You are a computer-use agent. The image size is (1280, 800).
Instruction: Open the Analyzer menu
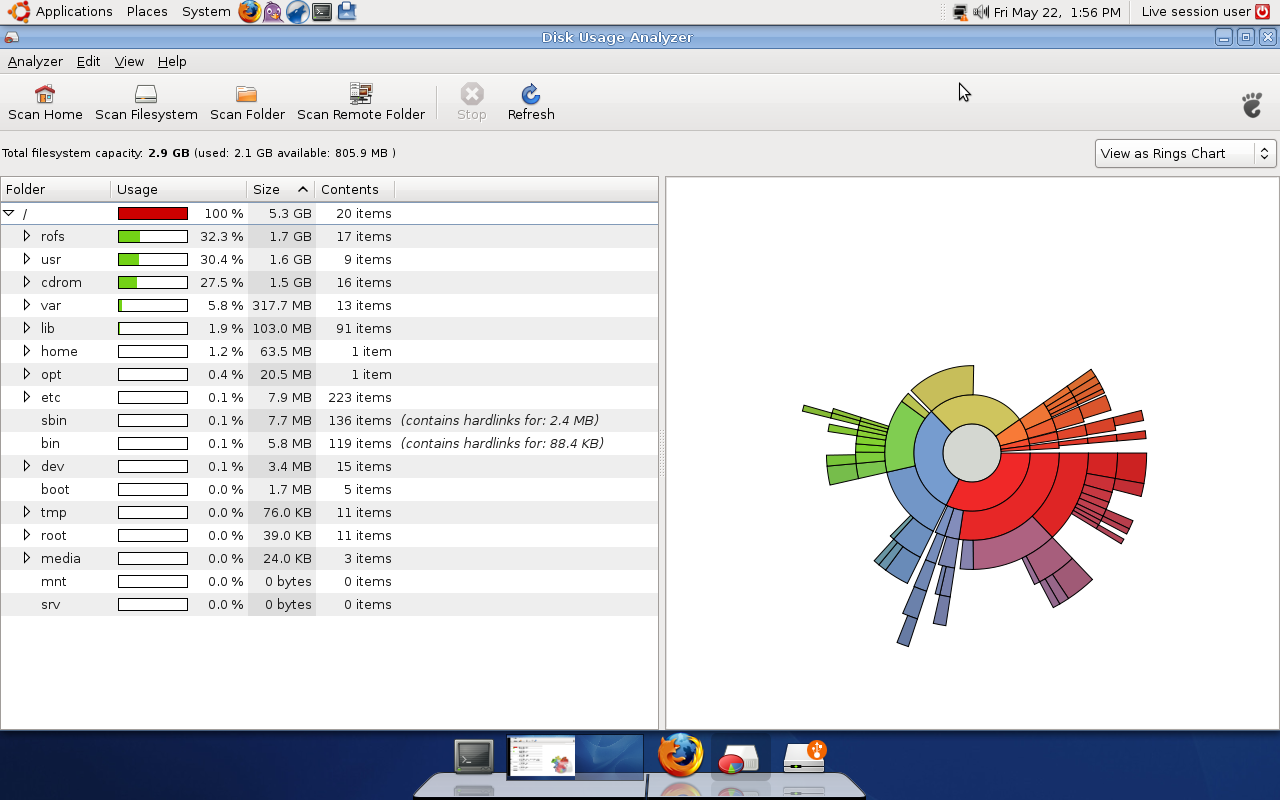[35, 61]
